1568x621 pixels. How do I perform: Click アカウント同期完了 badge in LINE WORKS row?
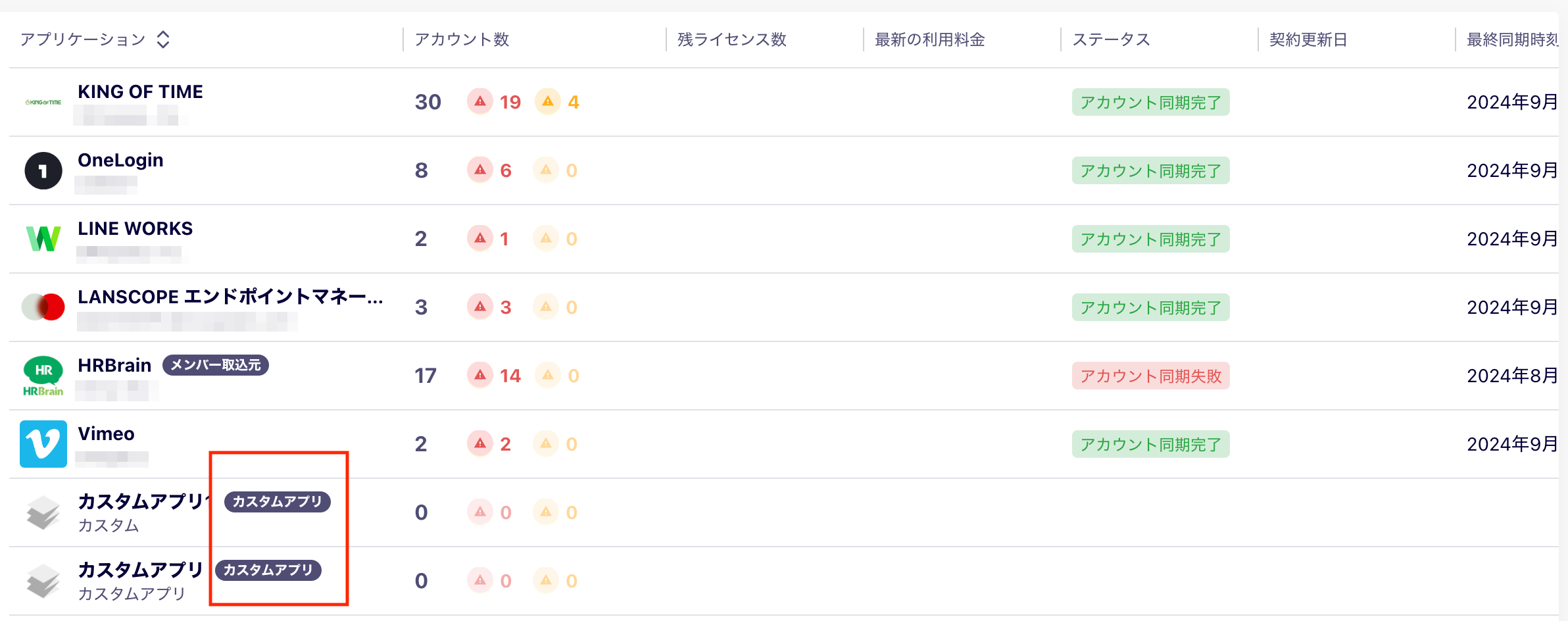point(1150,239)
